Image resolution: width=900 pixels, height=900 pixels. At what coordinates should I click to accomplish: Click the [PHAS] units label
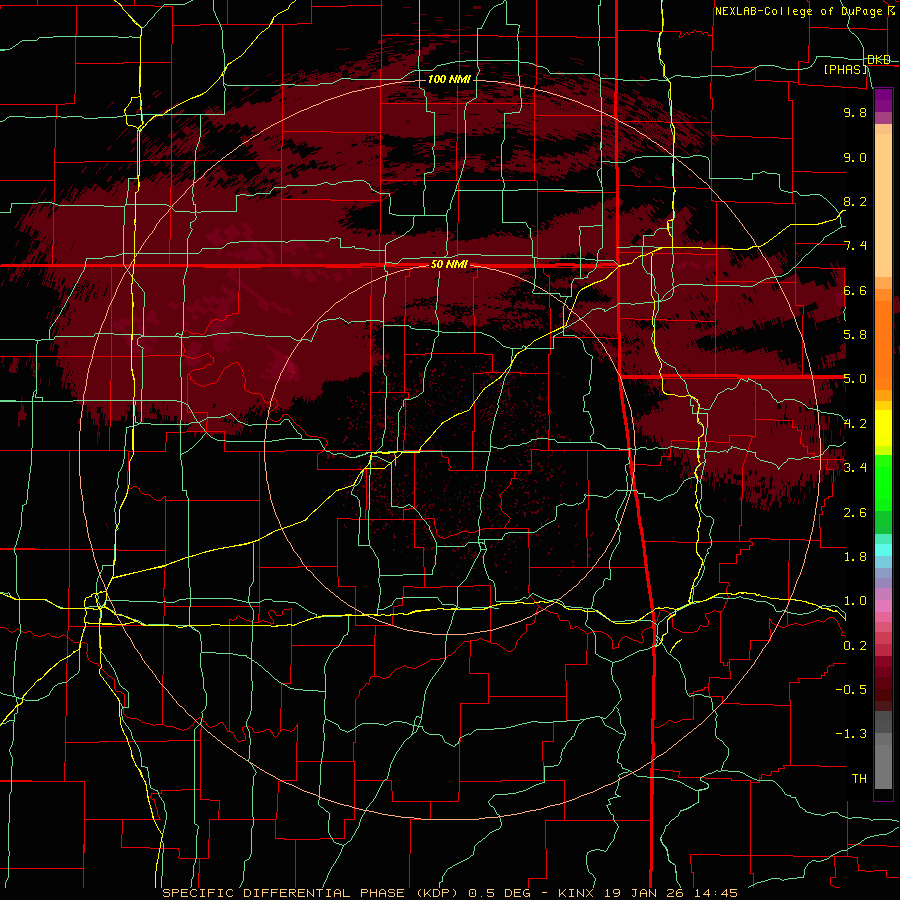point(845,69)
